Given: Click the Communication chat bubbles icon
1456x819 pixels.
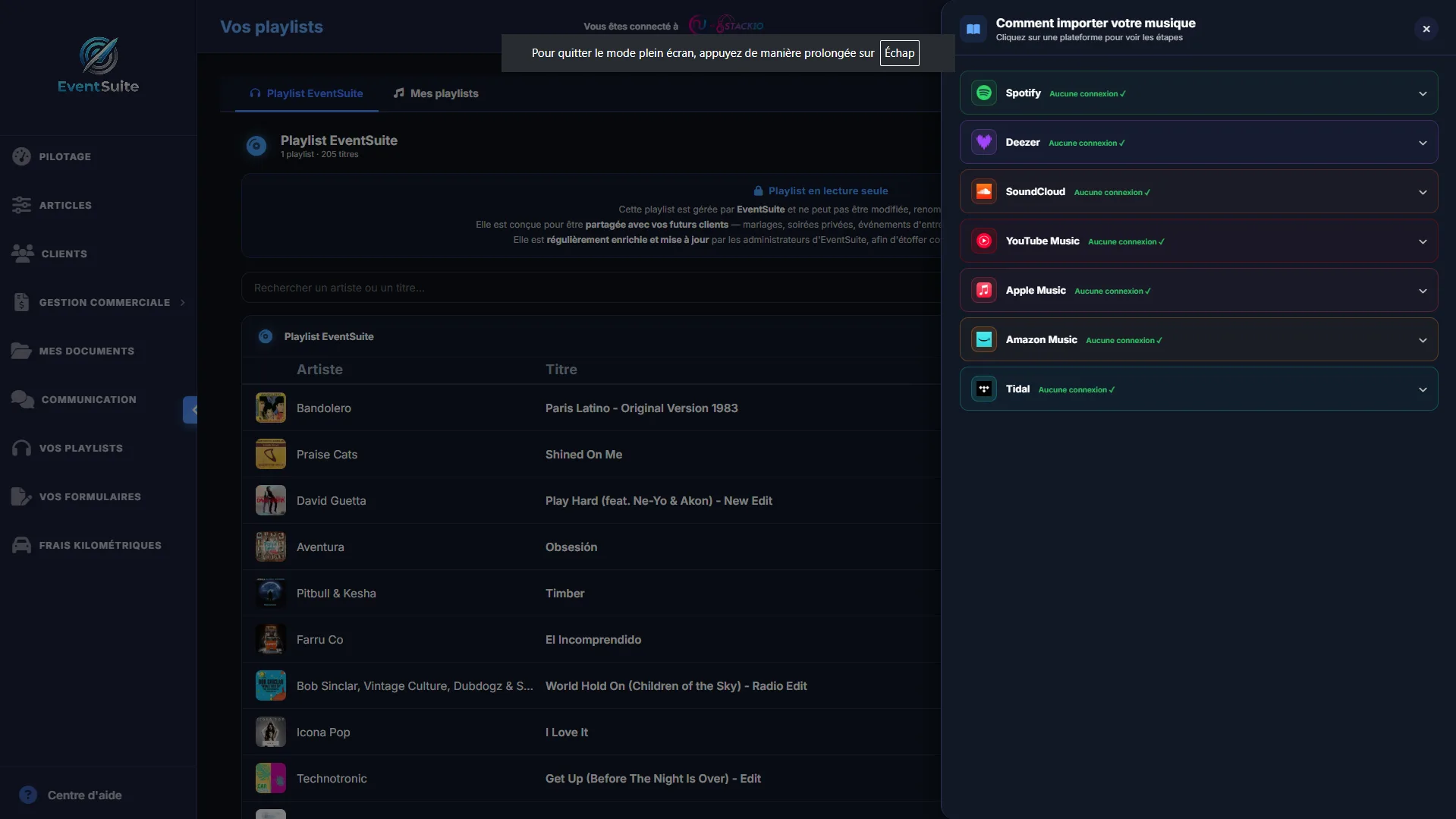Looking at the screenshot, I should (x=23, y=399).
